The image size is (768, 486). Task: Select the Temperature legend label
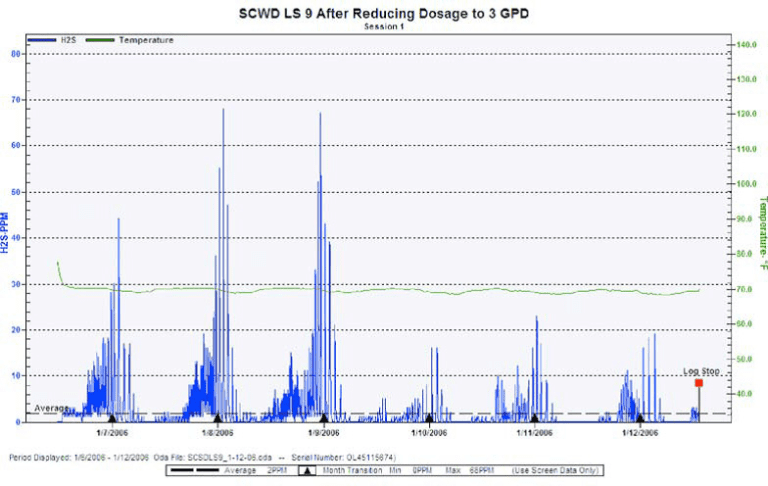(146, 40)
